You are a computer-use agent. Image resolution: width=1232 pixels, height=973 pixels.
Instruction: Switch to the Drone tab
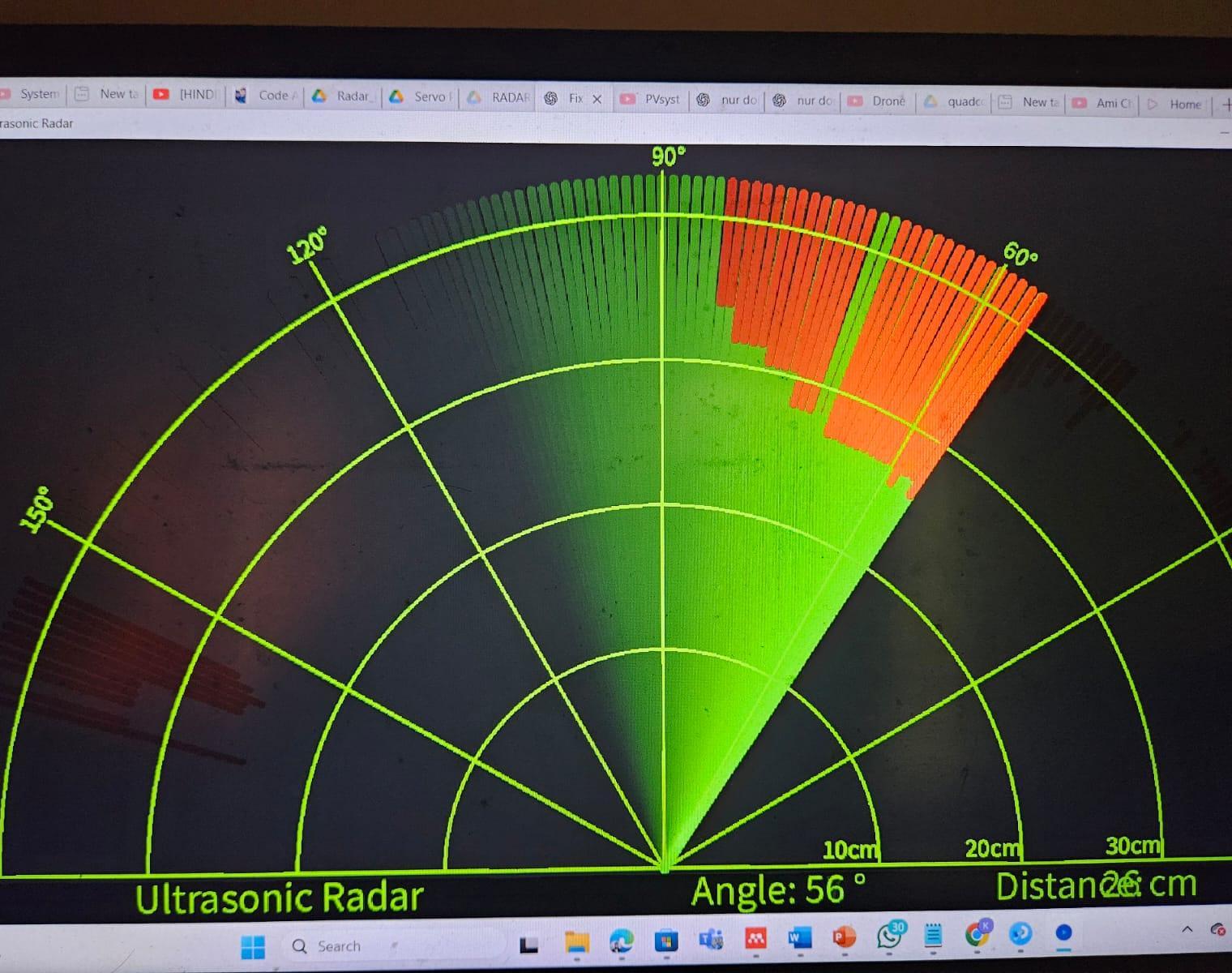886,101
